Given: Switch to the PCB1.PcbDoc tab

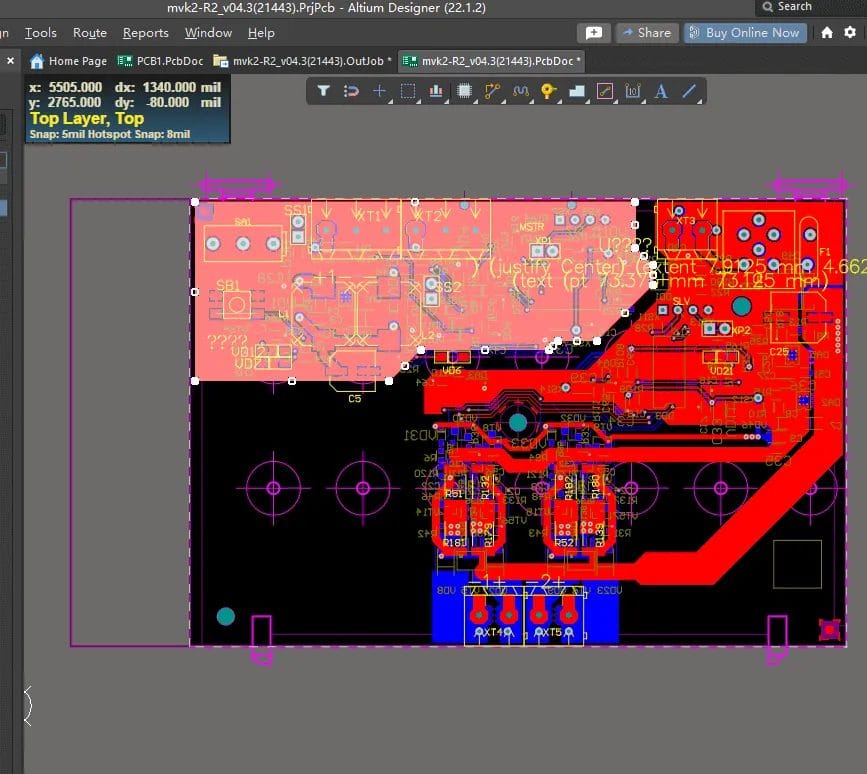Looking at the screenshot, I should (161, 61).
